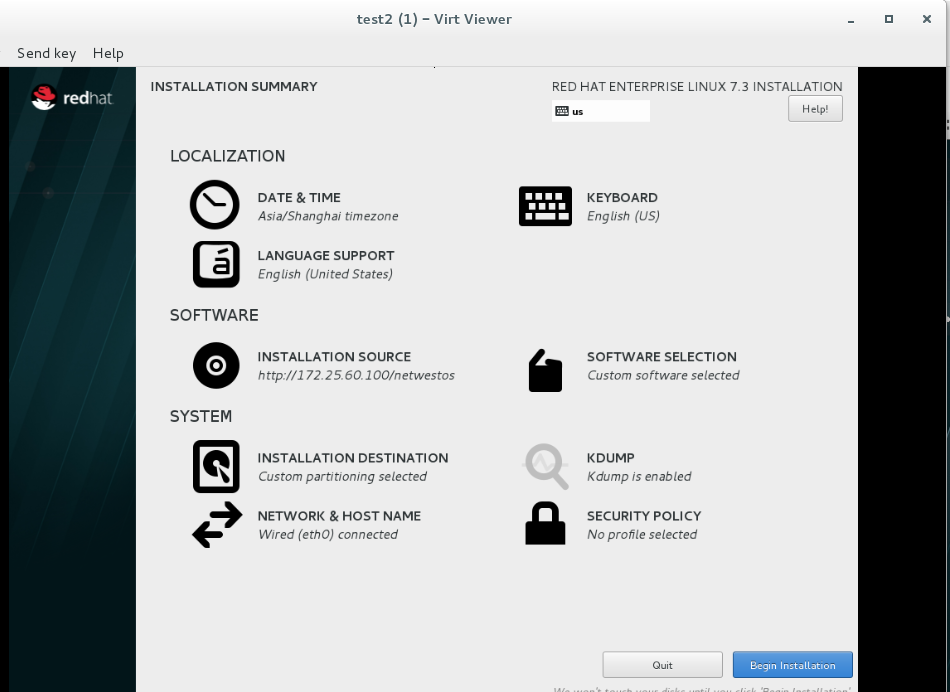Click Wired (eth0) connected status
Viewport: 950px width, 692px height.
(x=328, y=535)
